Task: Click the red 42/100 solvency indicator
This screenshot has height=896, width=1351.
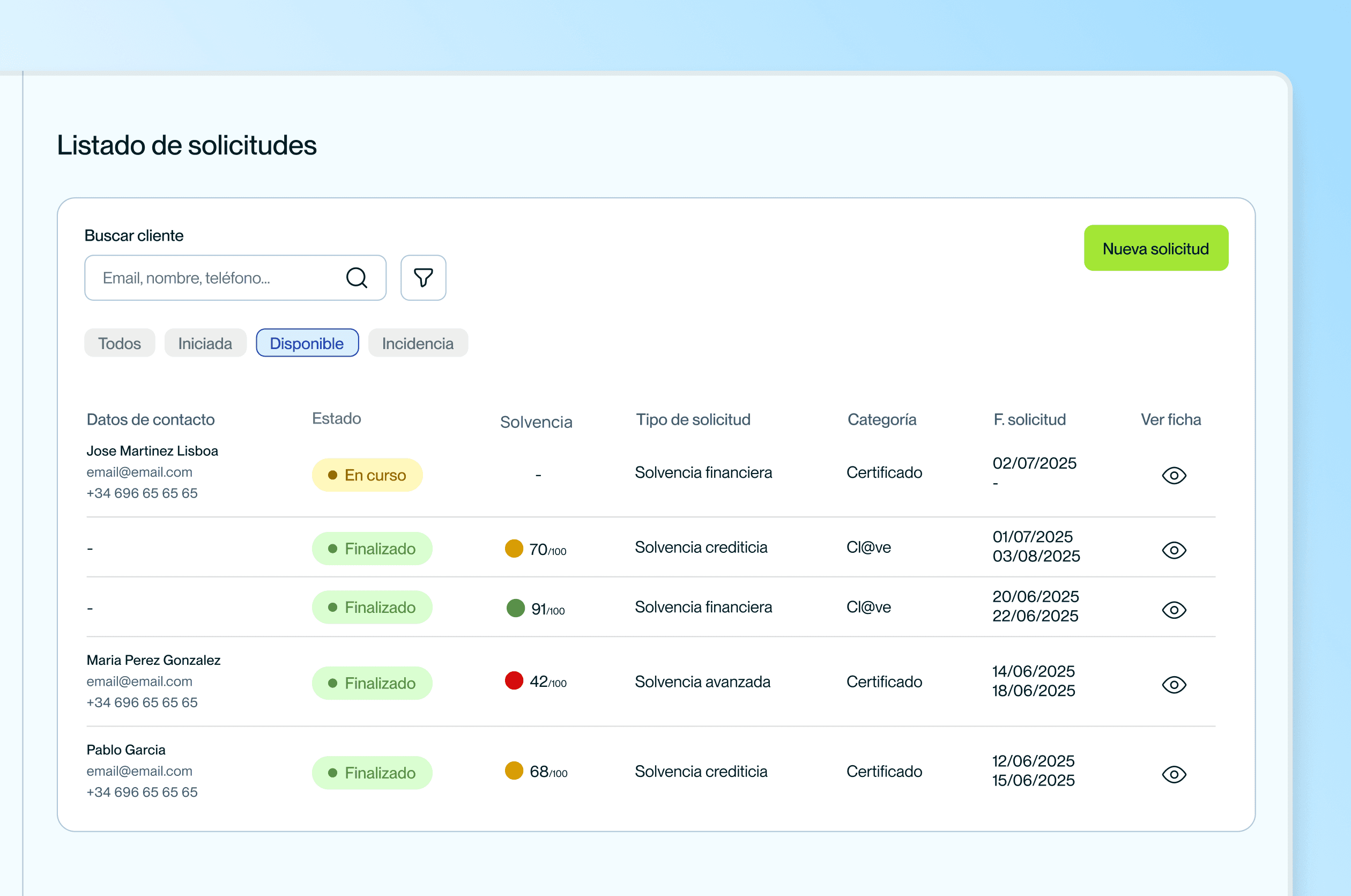Action: 514,680
